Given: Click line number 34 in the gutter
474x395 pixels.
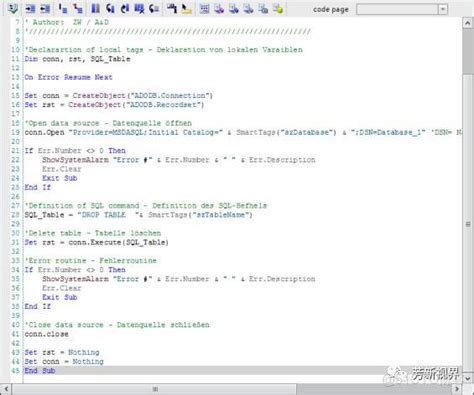Looking at the screenshot, I should point(16,270).
